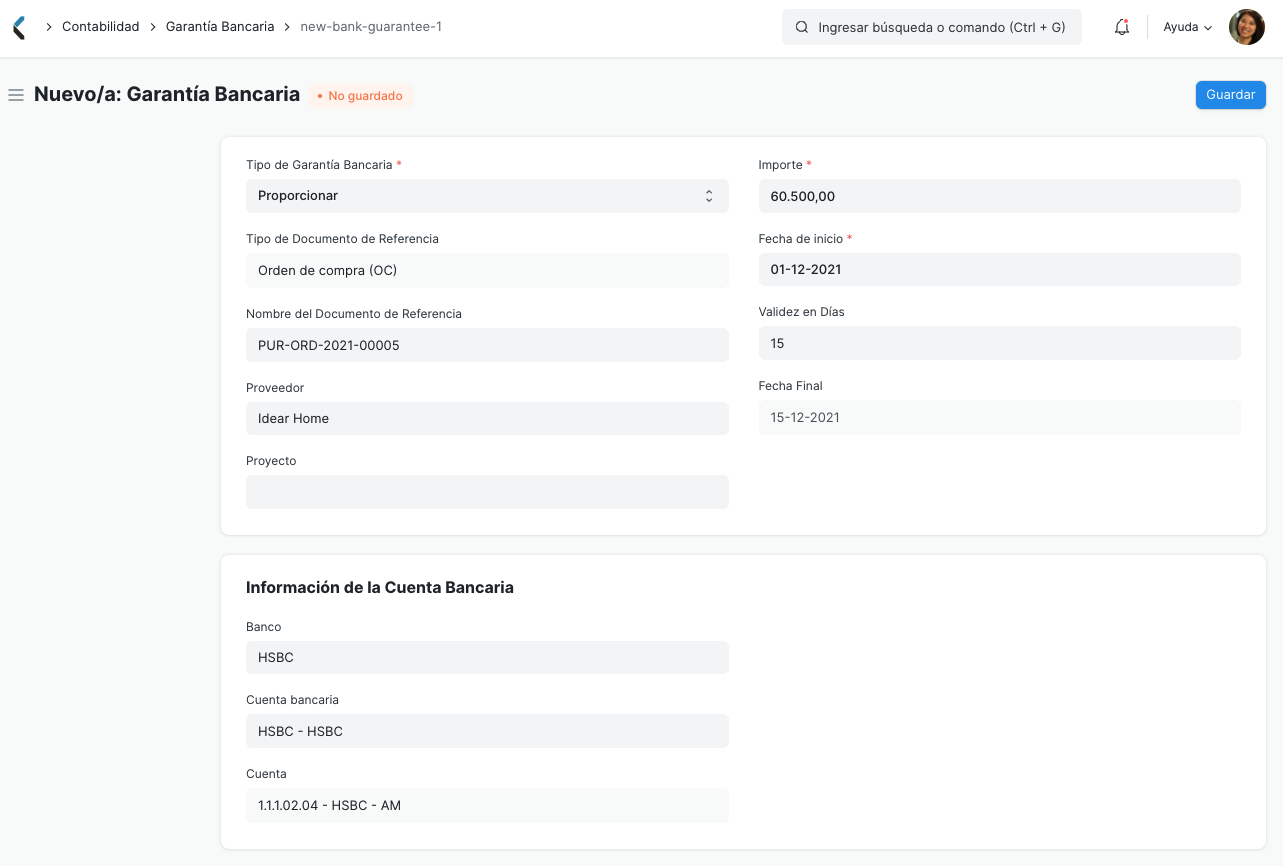
Task: Click the empty Proyecto field
Action: pos(487,492)
